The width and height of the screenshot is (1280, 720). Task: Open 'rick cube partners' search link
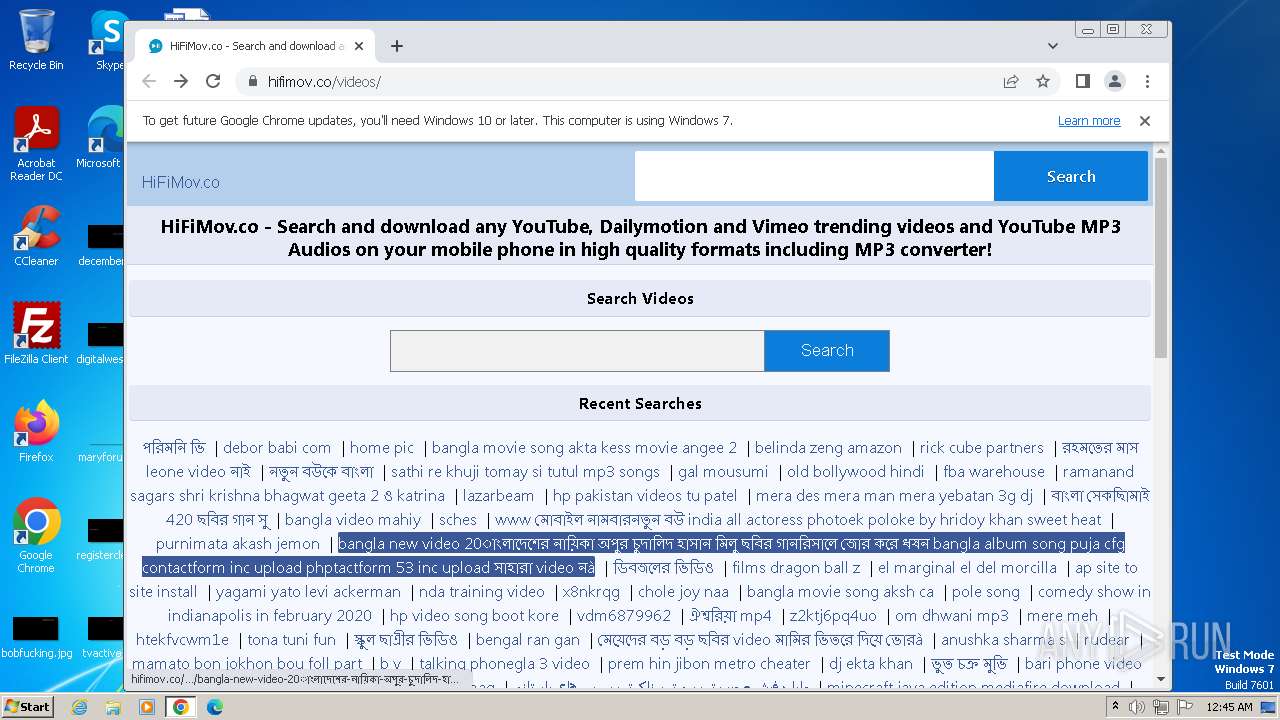tap(981, 448)
